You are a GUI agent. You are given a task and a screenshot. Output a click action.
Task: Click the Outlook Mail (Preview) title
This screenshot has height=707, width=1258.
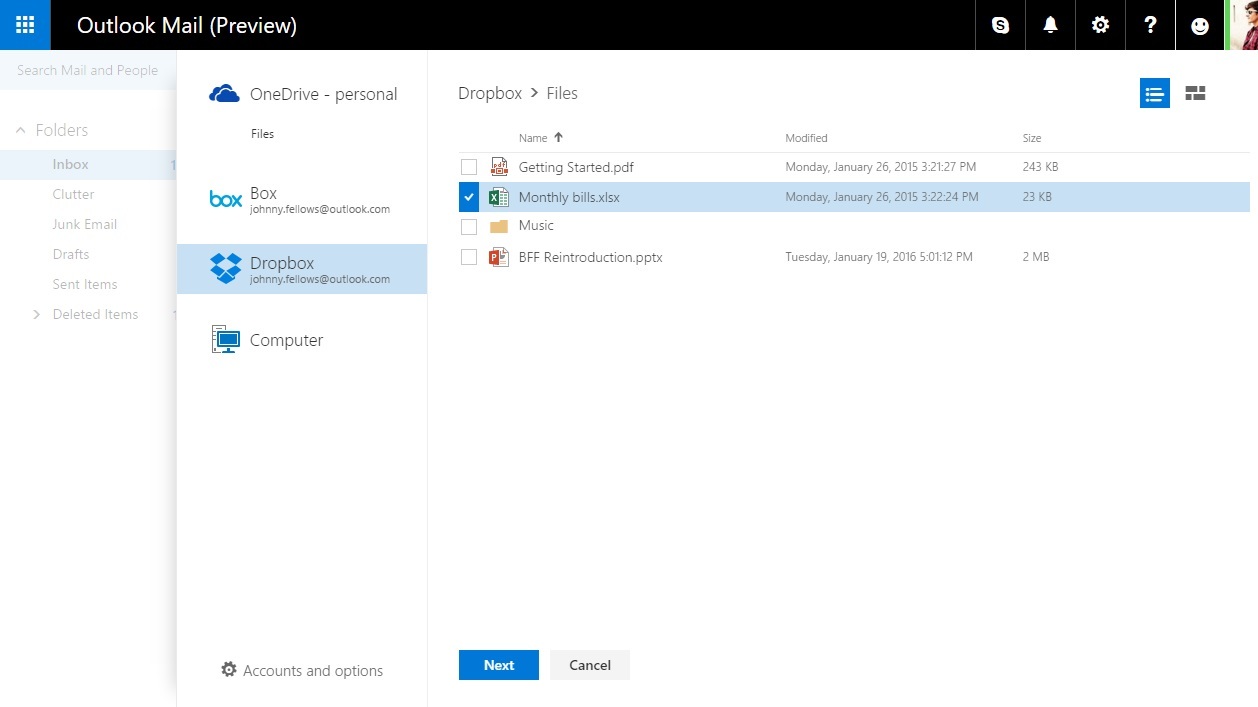[x=187, y=25]
